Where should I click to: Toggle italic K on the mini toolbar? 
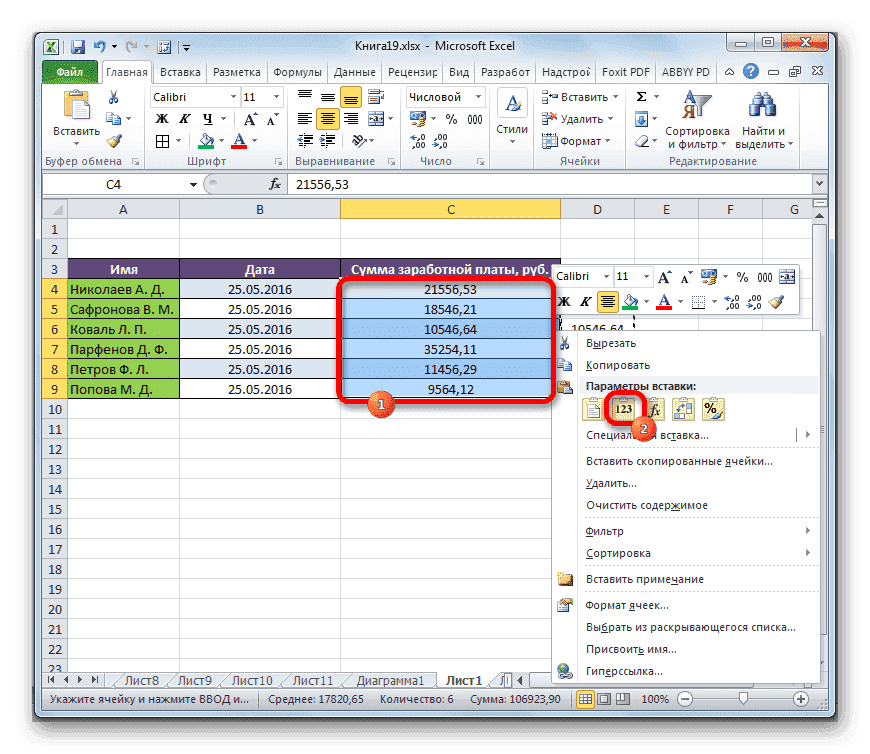pyautogui.click(x=586, y=301)
